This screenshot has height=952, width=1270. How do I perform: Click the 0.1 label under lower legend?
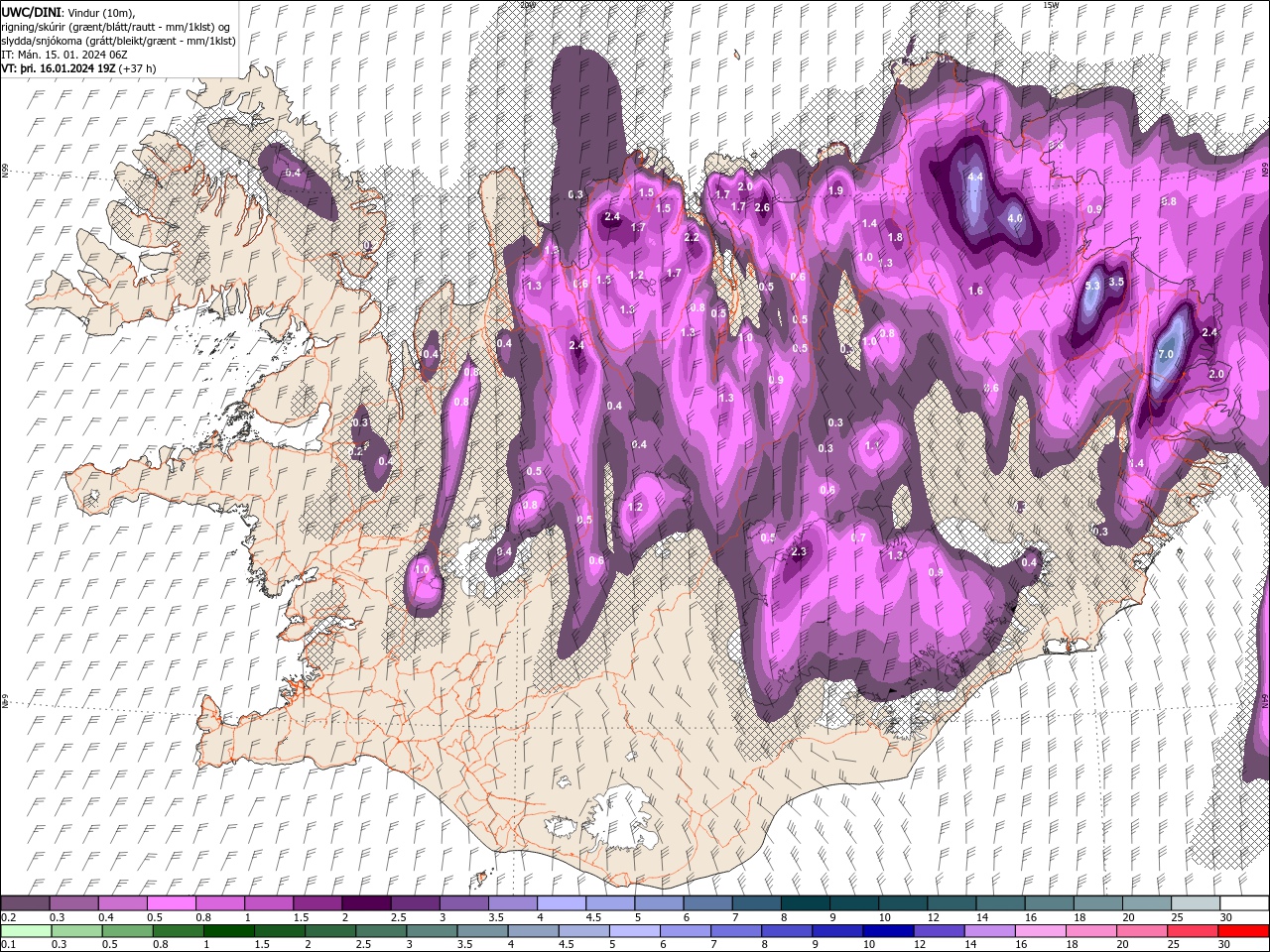click(8, 944)
